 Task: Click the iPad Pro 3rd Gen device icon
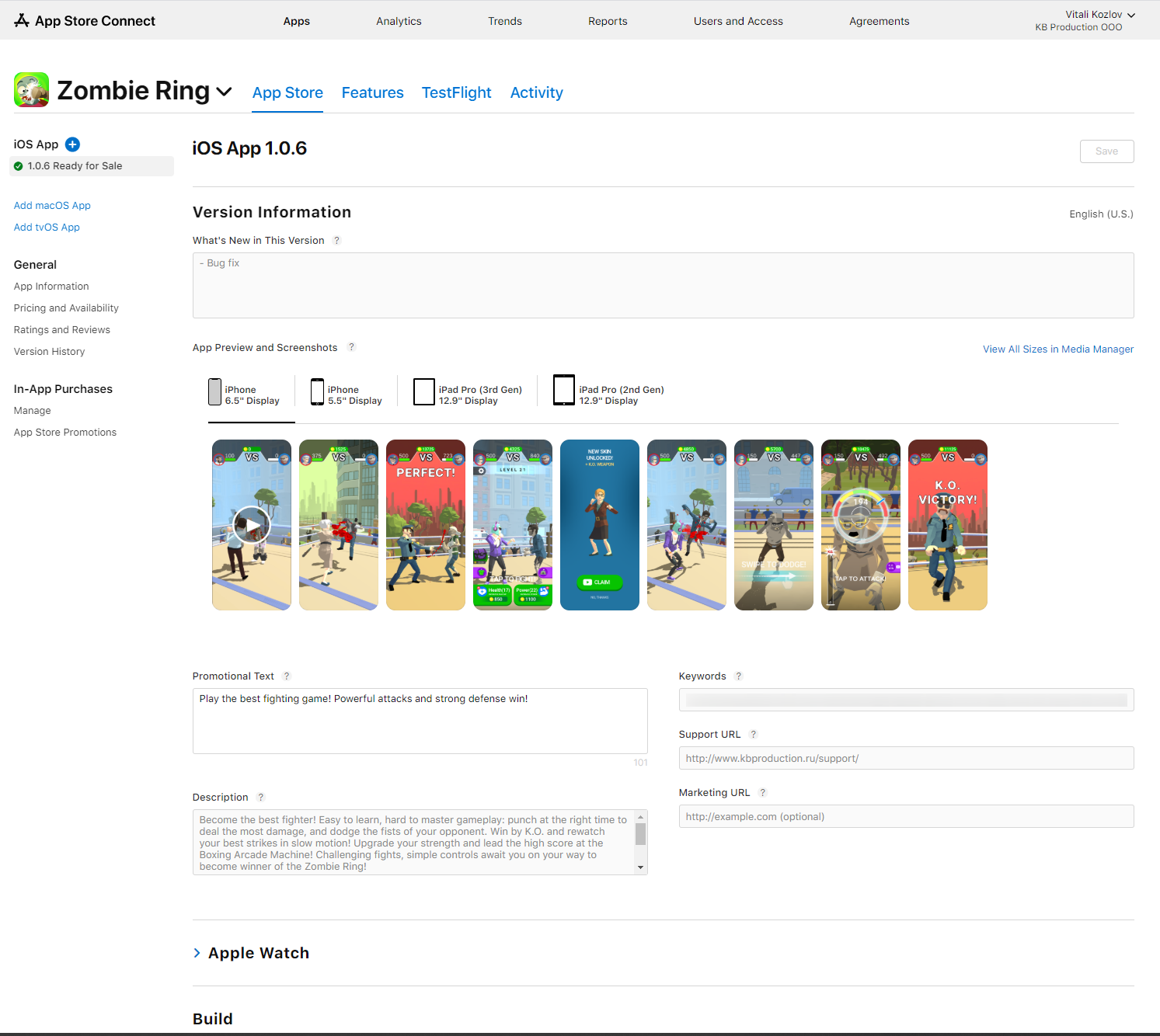[424, 391]
